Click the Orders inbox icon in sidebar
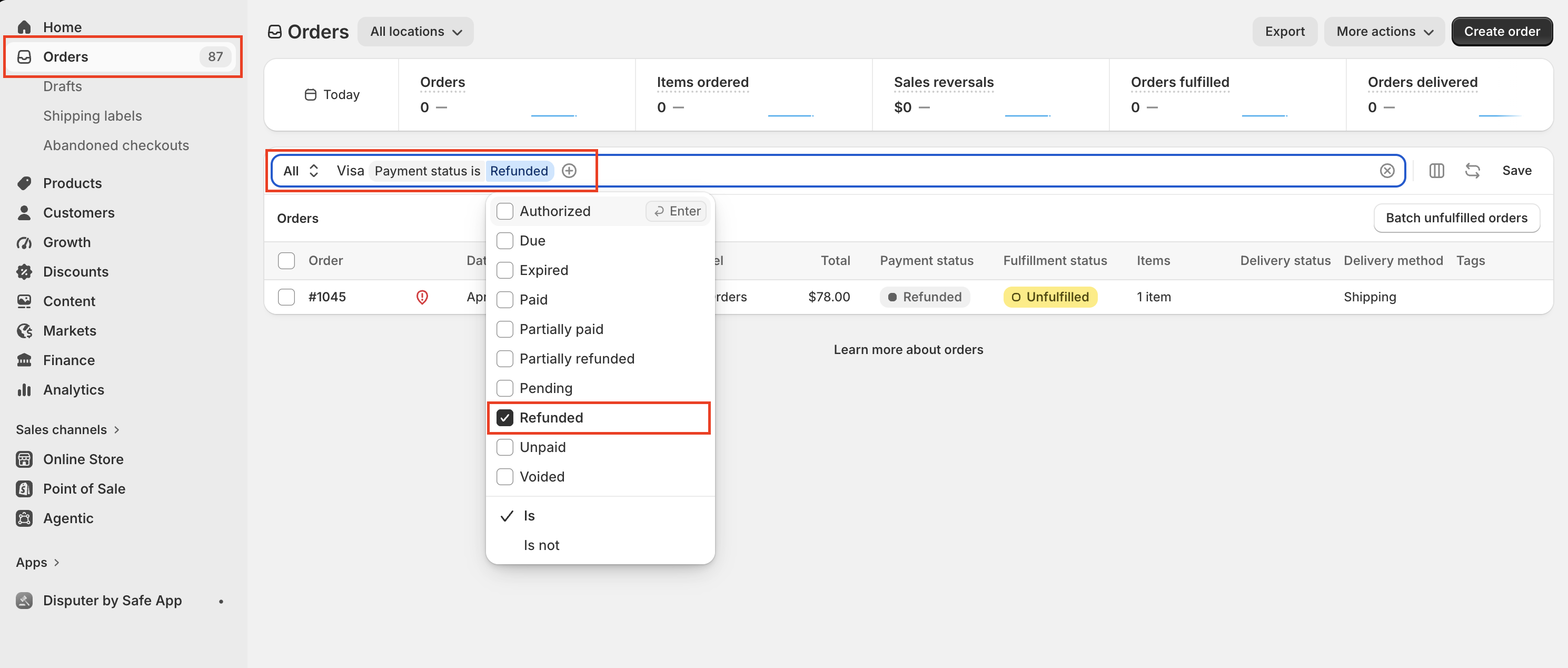The width and height of the screenshot is (1568, 668). 24,56
